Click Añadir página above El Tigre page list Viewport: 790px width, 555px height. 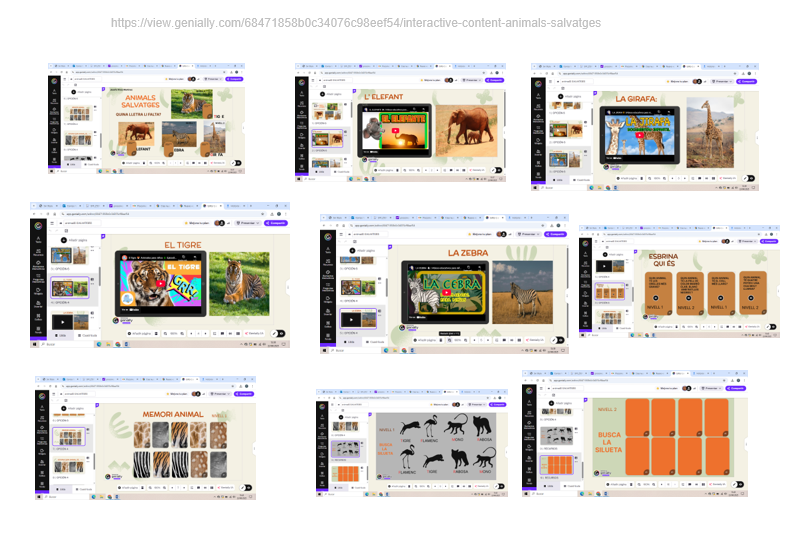coord(74,240)
